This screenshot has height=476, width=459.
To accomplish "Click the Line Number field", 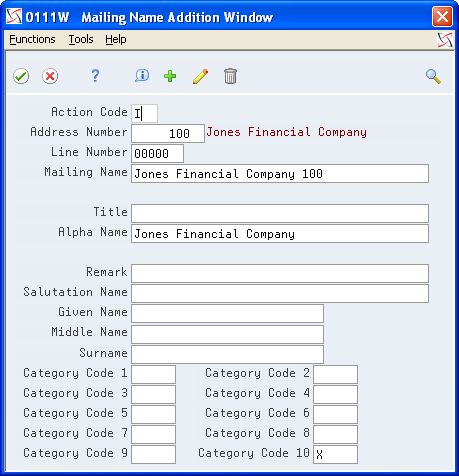I will [157, 153].
